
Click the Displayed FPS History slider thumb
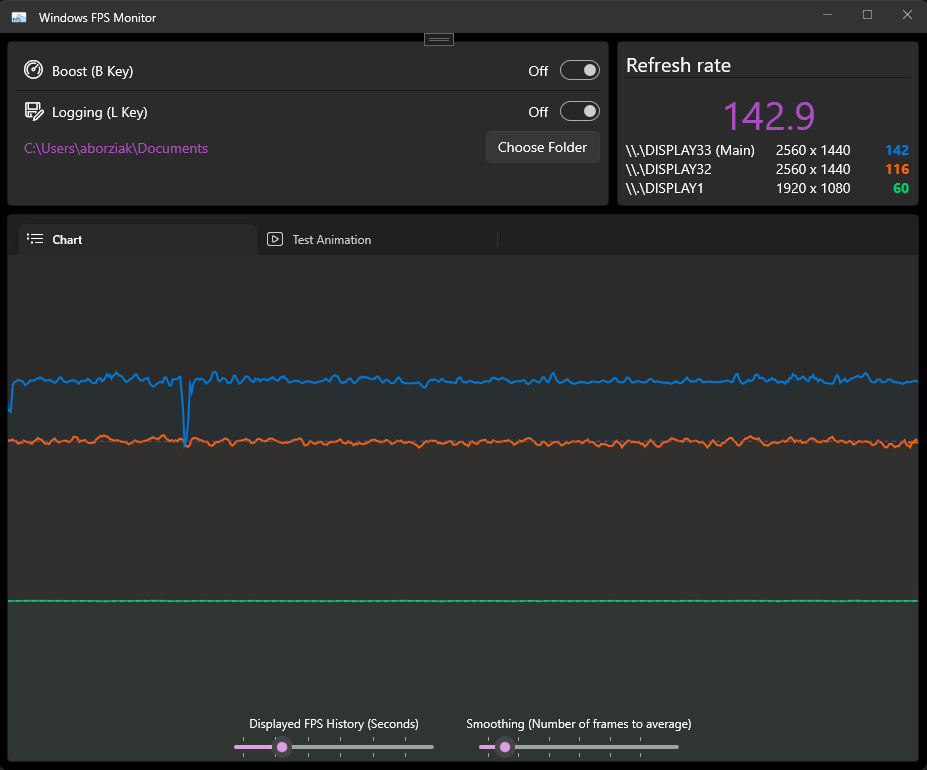[x=282, y=747]
